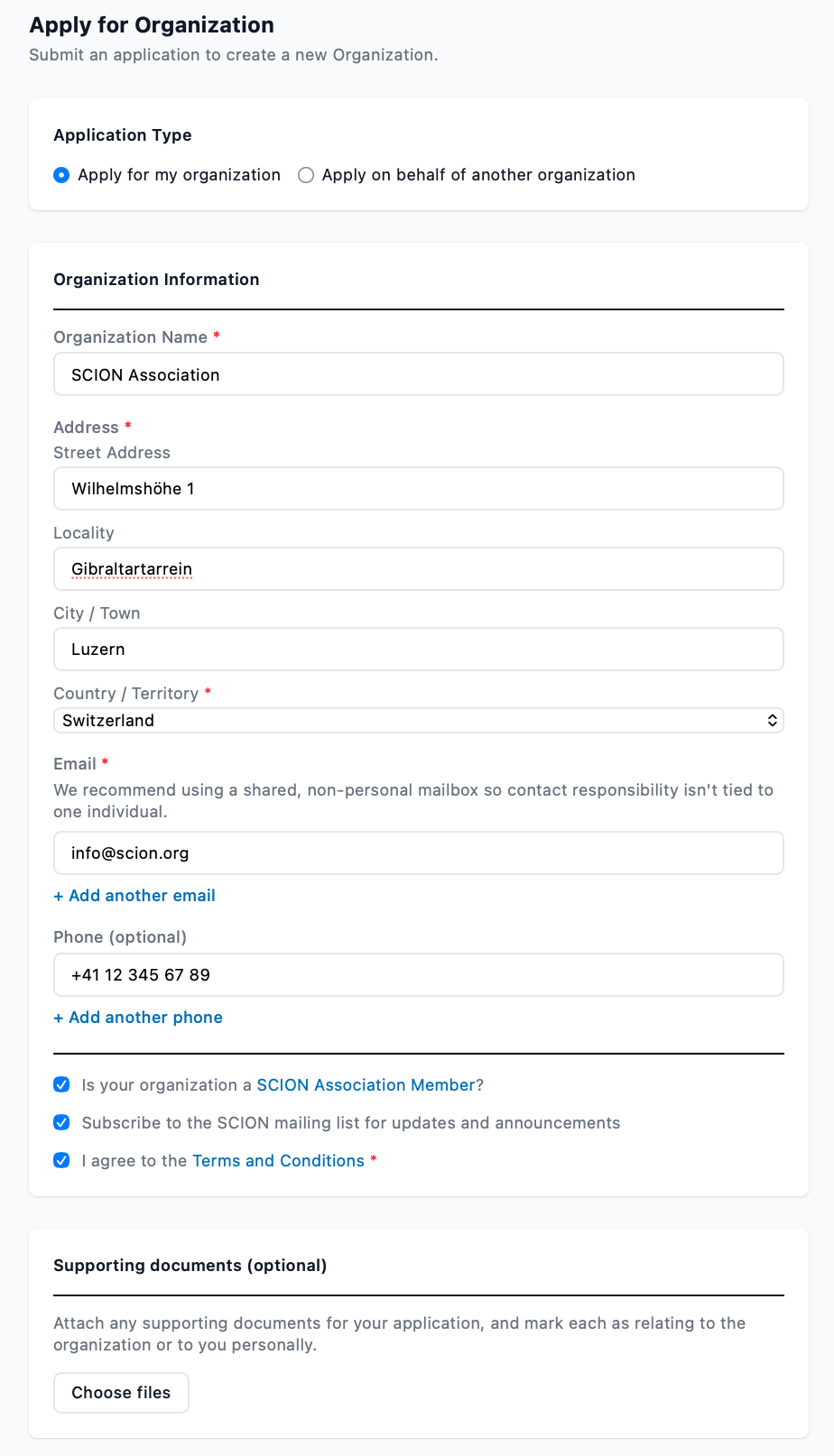Click the Locality field containing Gibraltartarrein
The image size is (834, 1456).
coord(419,569)
